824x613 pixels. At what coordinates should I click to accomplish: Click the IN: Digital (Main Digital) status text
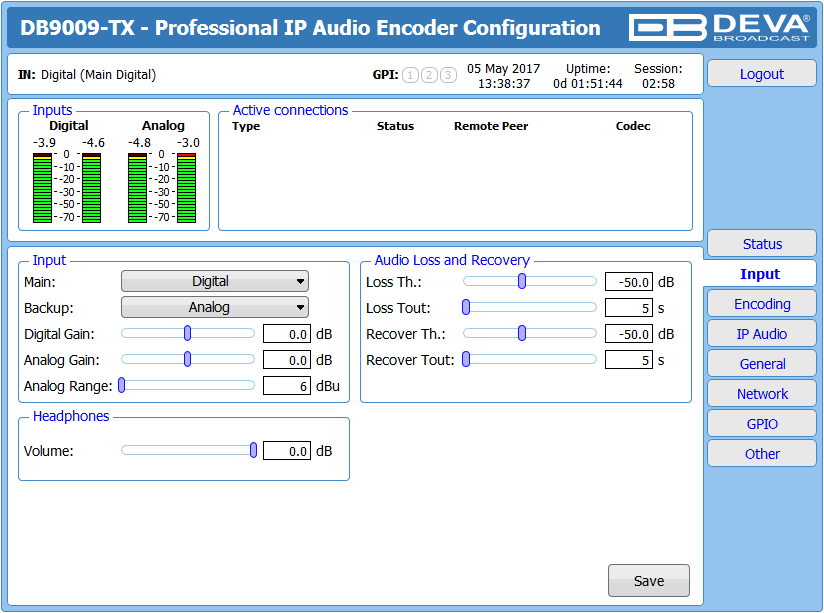coord(87,75)
